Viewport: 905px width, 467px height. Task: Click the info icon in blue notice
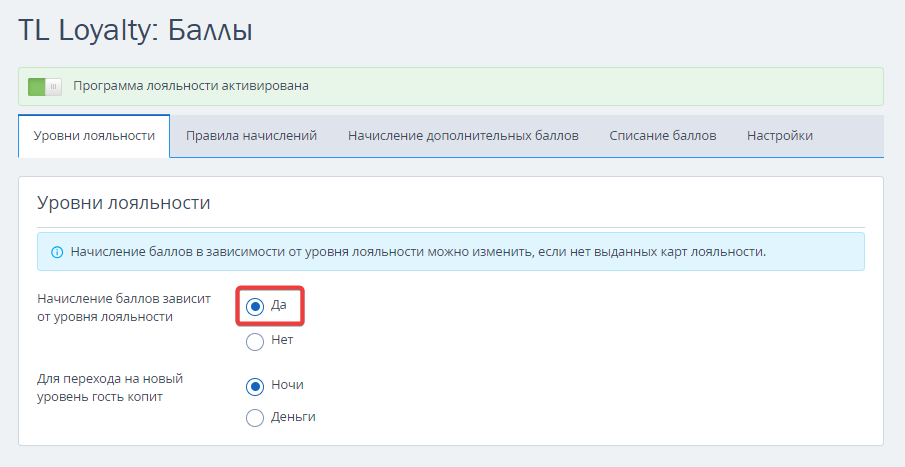57,252
